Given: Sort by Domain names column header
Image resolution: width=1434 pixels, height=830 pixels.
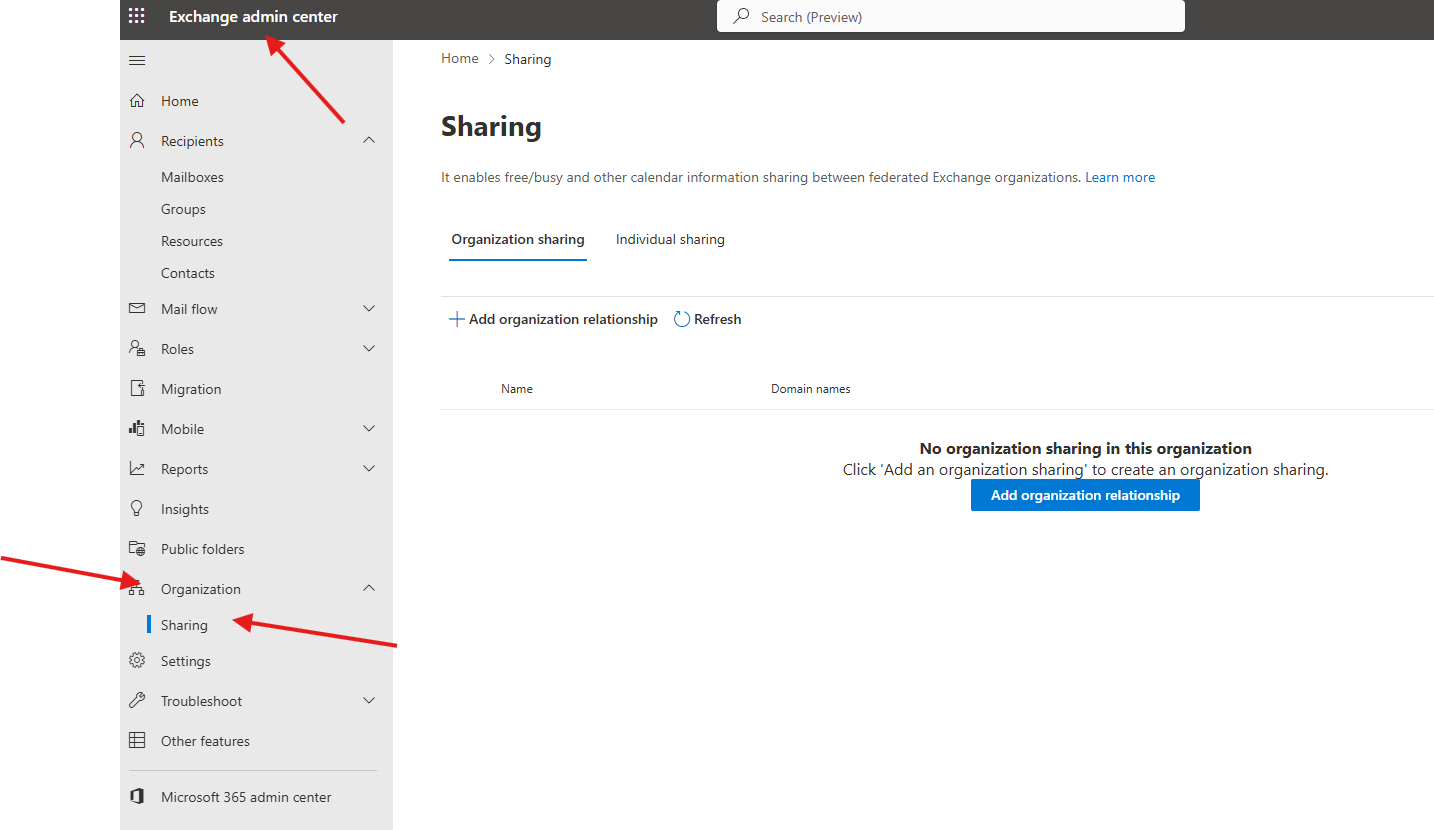Looking at the screenshot, I should (811, 389).
